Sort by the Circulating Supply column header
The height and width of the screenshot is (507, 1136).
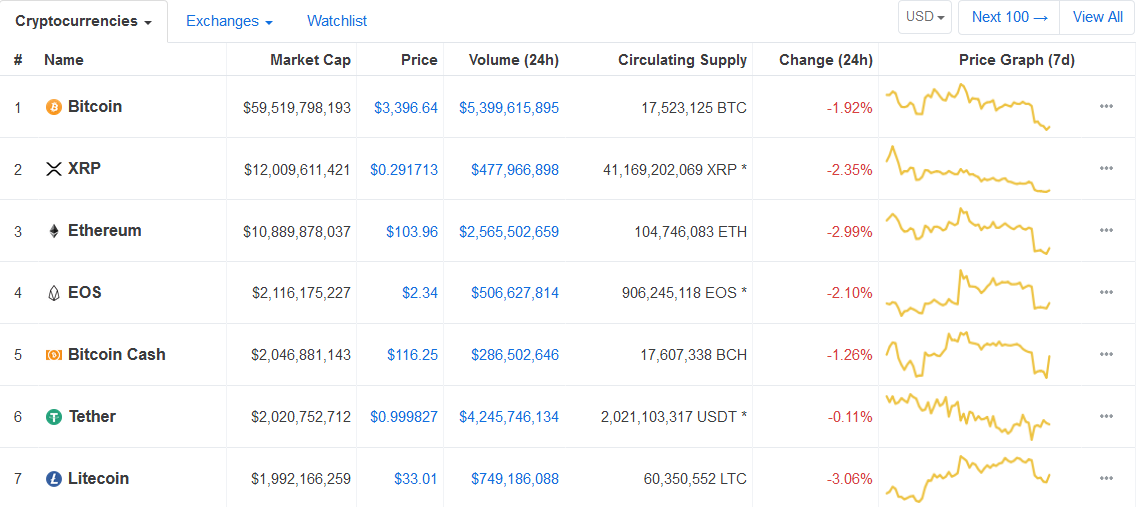(682, 60)
